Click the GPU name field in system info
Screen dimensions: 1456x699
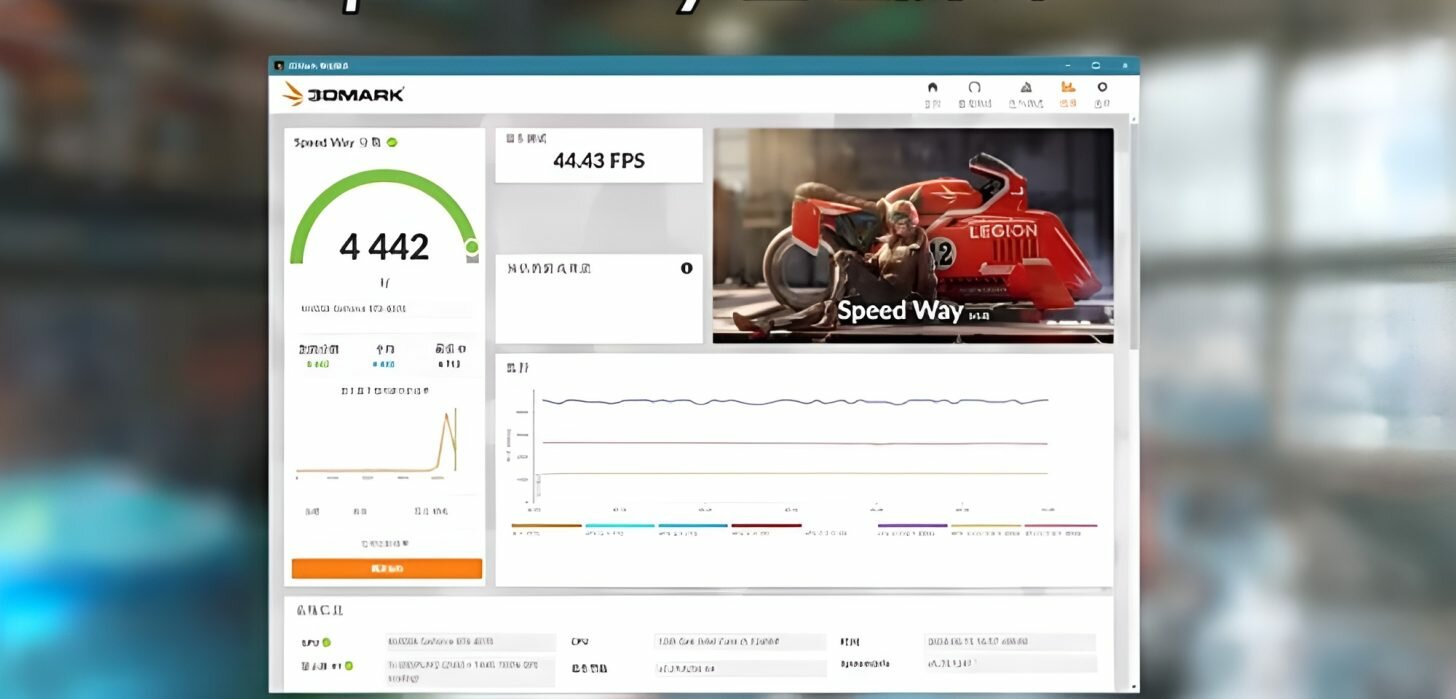[471, 642]
